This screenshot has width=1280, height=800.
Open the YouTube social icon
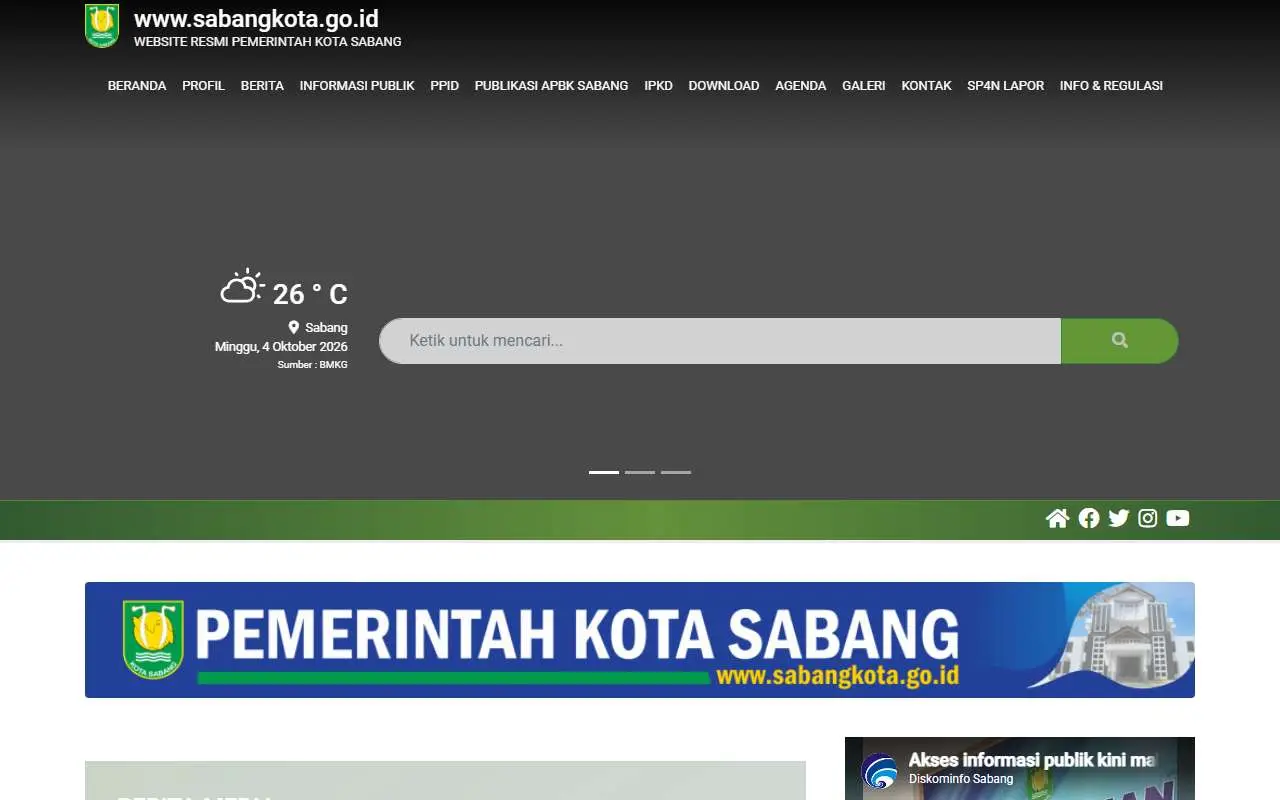pyautogui.click(x=1178, y=518)
